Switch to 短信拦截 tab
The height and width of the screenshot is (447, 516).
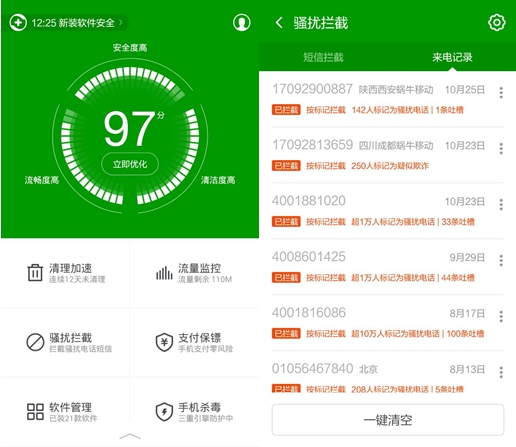tap(323, 57)
